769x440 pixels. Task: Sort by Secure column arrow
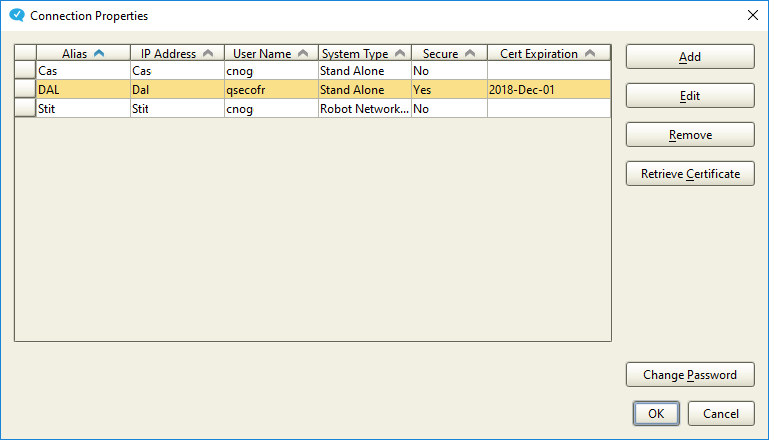pyautogui.click(x=469, y=54)
